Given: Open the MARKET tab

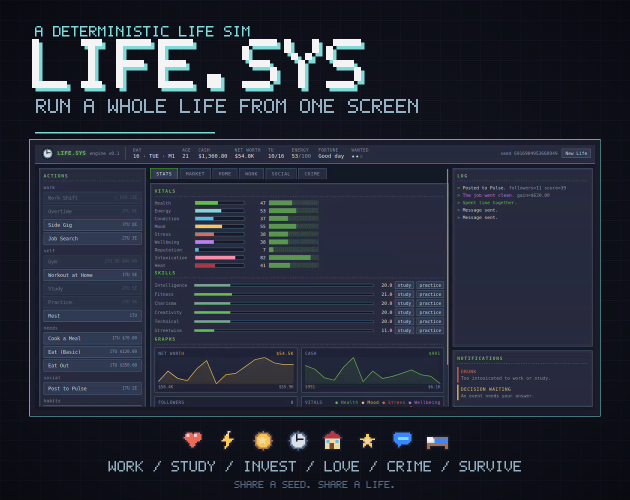Looking at the screenshot, I should (x=195, y=174).
